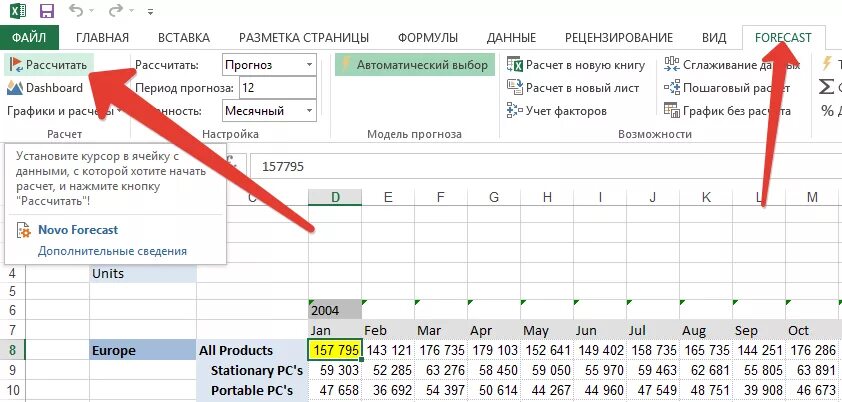The image size is (842, 402).
Task: Click График без расчета option
Action: tap(727, 111)
